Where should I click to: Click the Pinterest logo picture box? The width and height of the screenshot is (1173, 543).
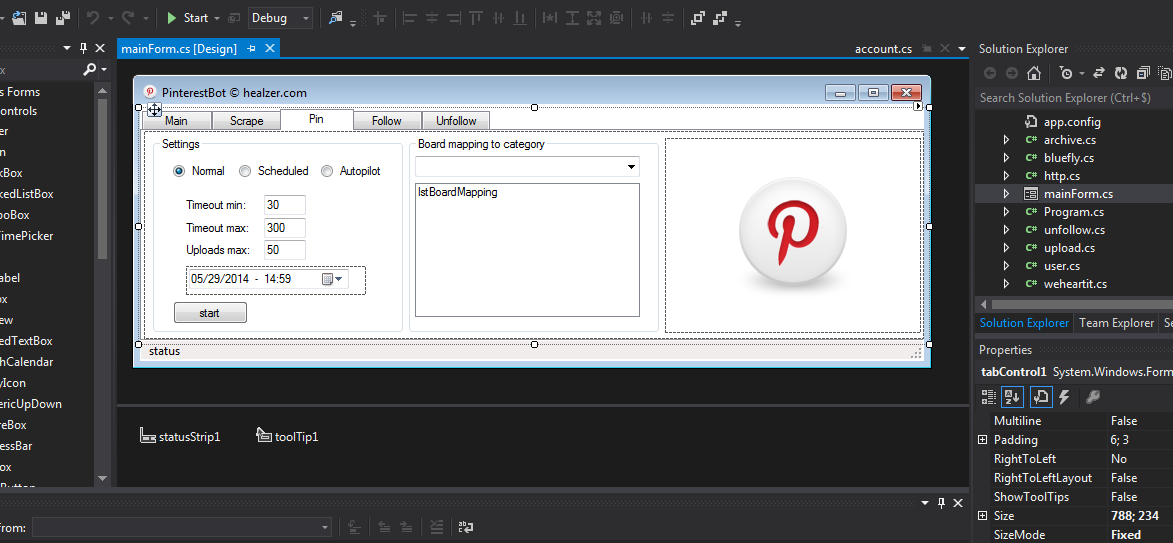point(793,235)
